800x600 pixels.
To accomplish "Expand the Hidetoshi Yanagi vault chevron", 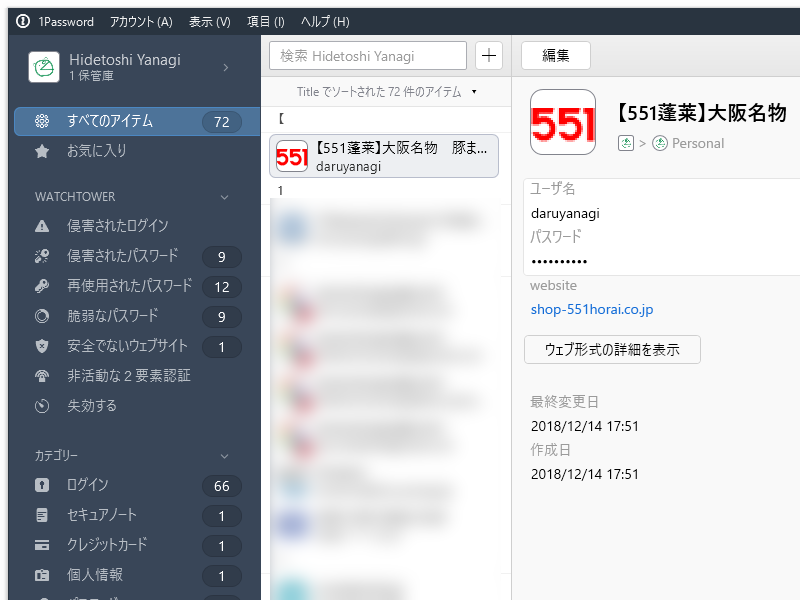I will point(226,67).
